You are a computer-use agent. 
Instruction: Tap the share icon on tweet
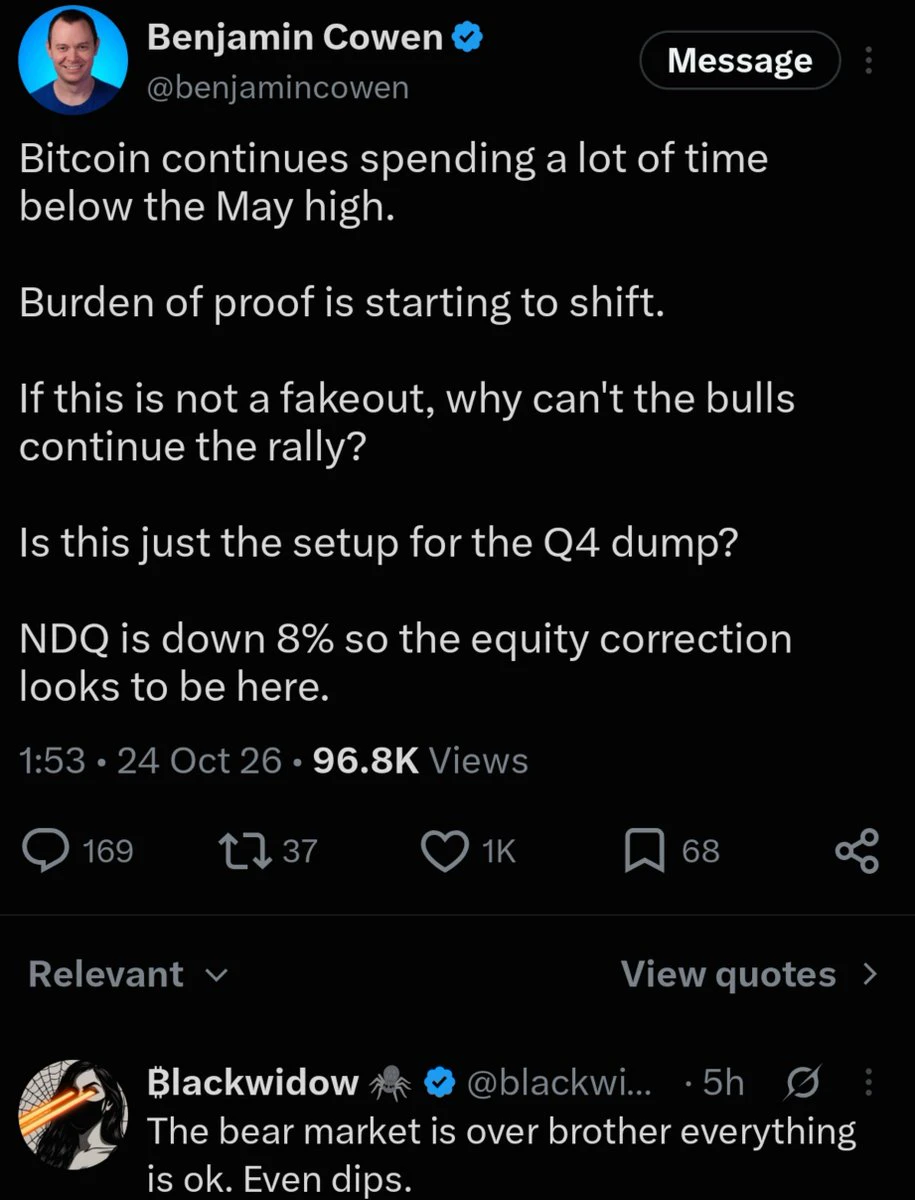coord(857,852)
